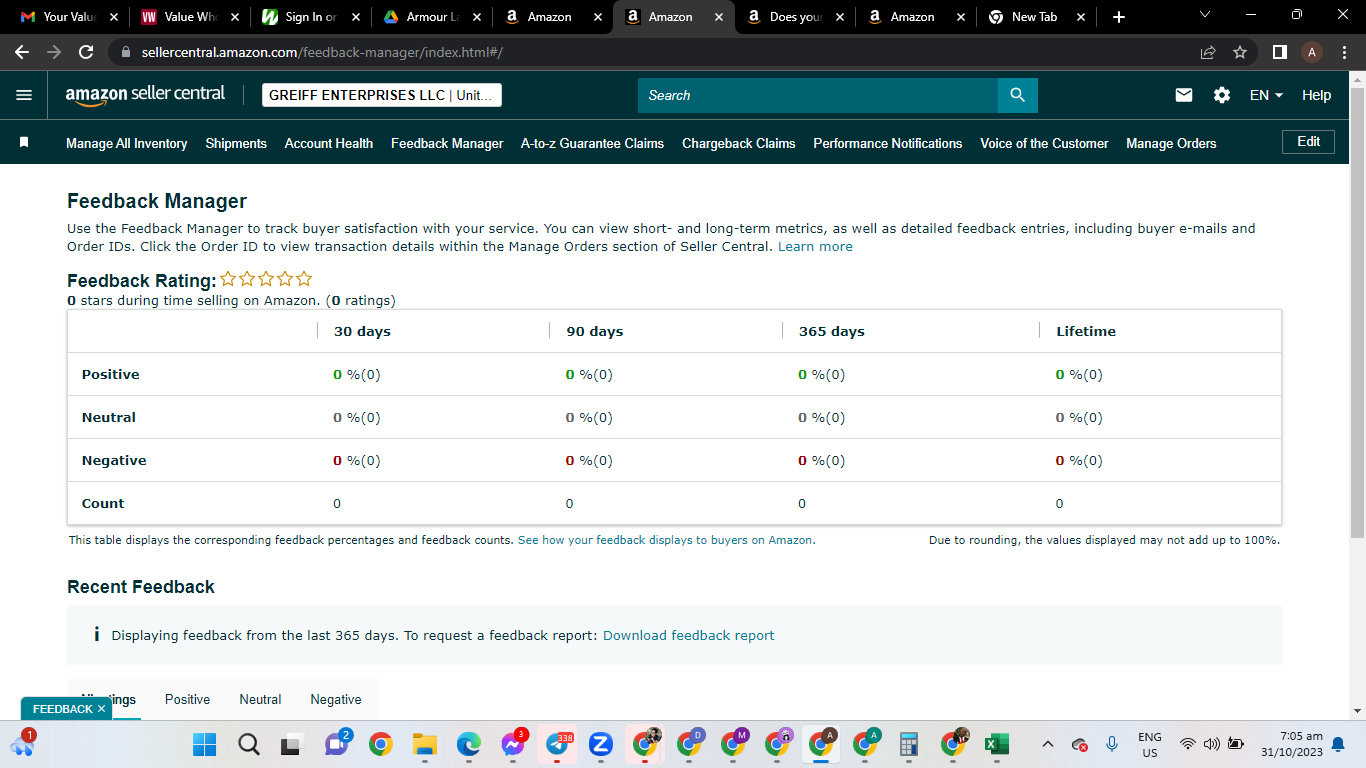The width and height of the screenshot is (1366, 768).
Task: Open A-to-z Guarantee Claims
Action: [x=592, y=143]
